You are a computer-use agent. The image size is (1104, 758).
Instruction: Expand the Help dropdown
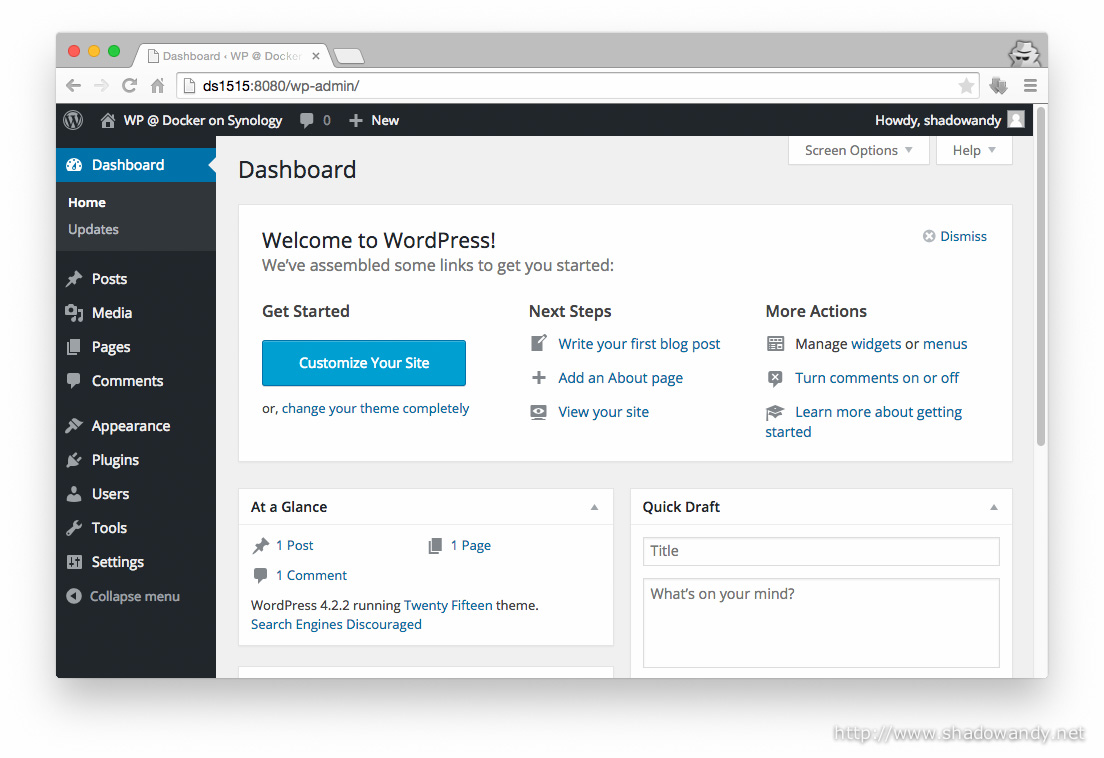974,151
